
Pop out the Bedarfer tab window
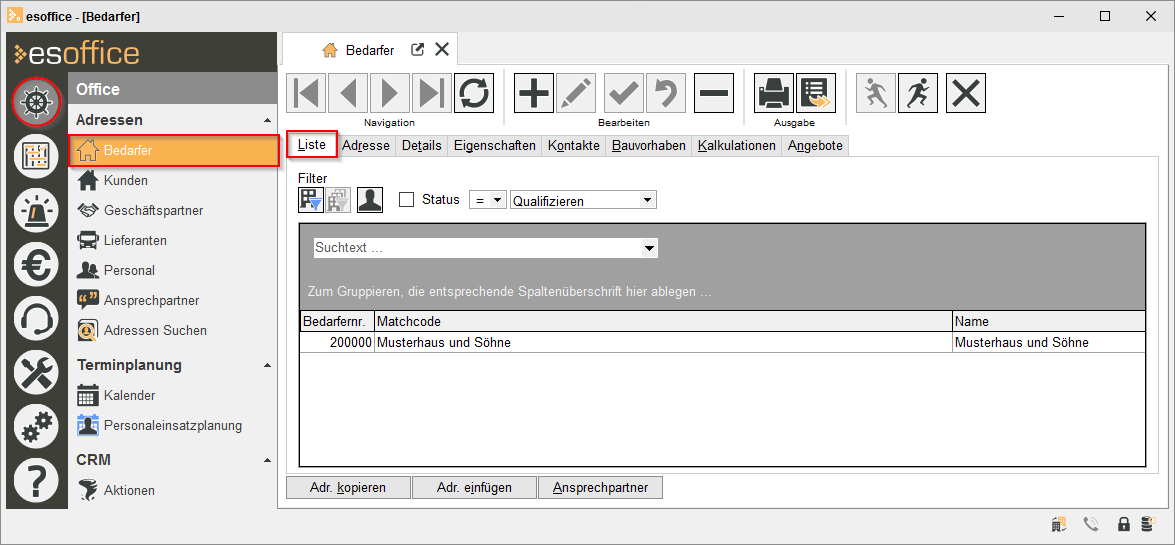tap(418, 50)
